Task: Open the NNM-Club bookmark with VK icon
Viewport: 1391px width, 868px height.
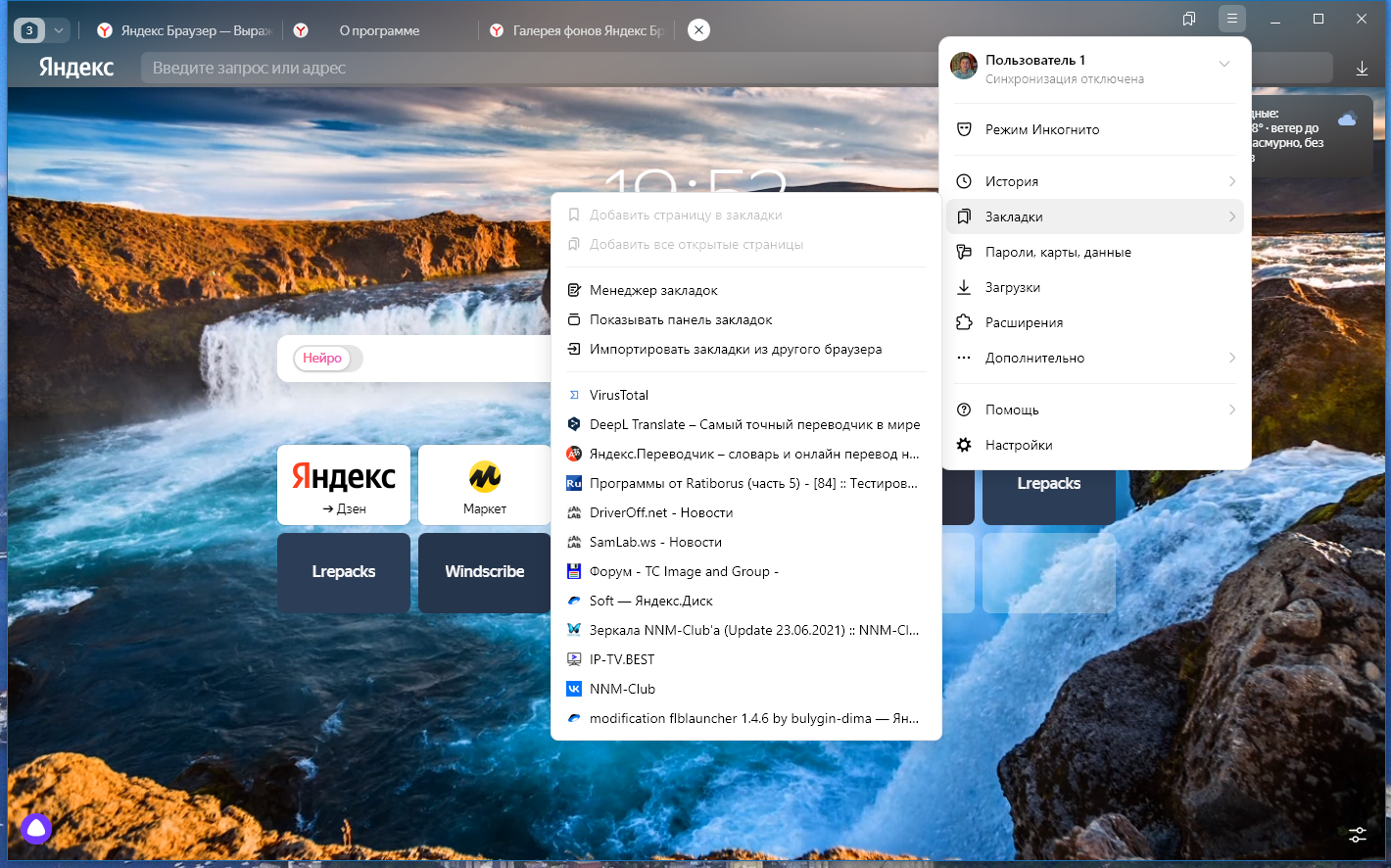Action: [x=746, y=689]
